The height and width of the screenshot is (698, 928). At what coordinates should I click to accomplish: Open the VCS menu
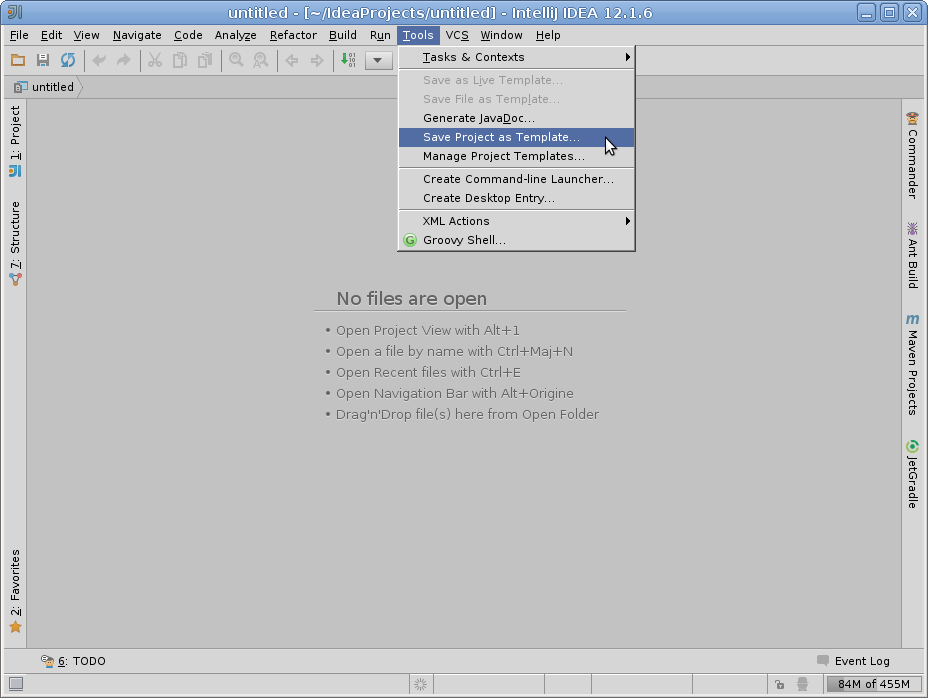(457, 35)
